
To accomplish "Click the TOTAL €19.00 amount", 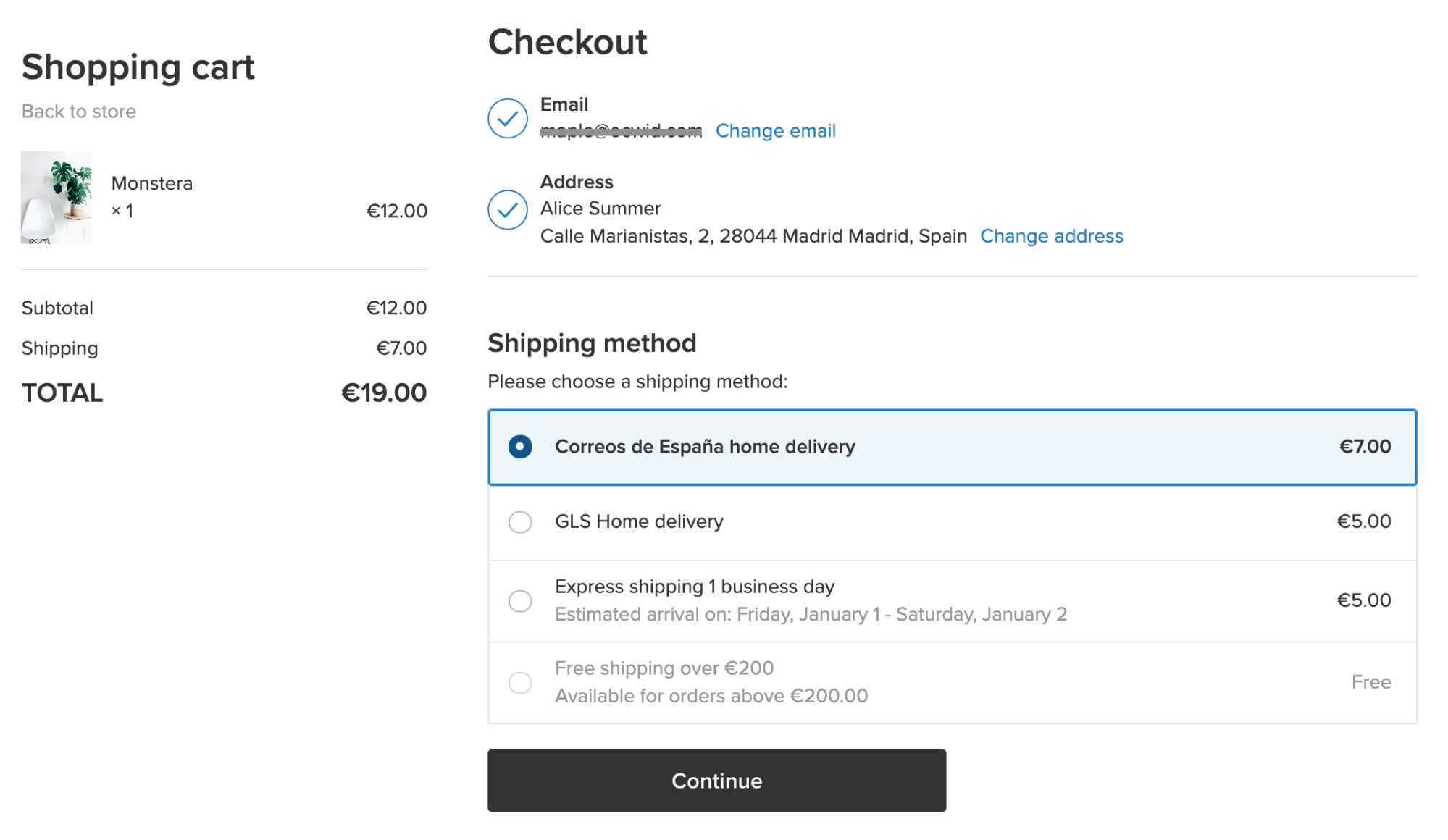I will (384, 393).
